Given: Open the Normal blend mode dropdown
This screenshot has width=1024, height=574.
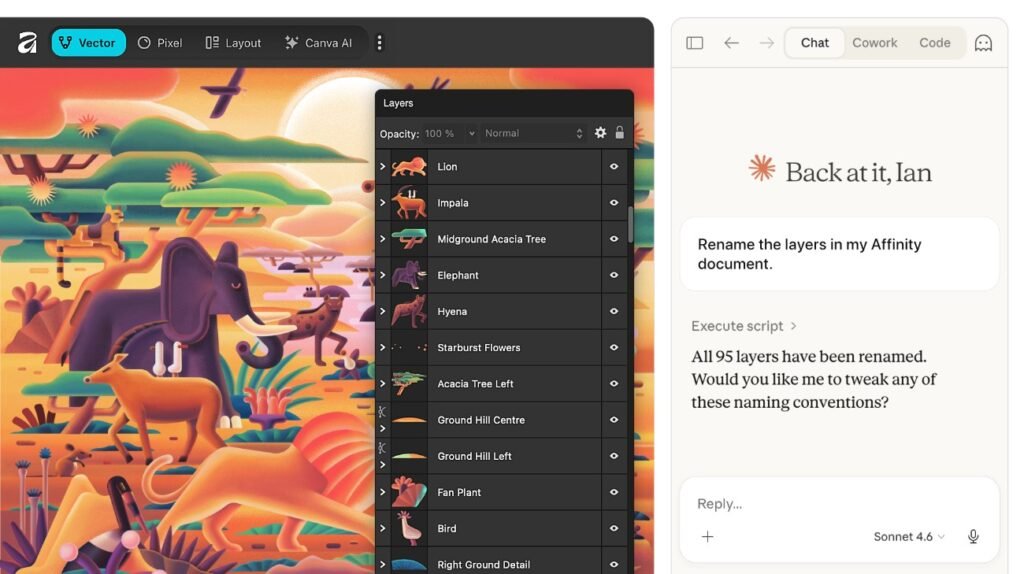Looking at the screenshot, I should (532, 133).
